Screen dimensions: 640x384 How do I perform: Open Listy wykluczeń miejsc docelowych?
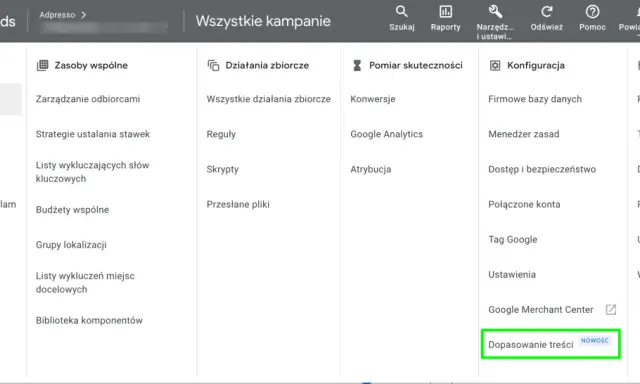point(85,282)
